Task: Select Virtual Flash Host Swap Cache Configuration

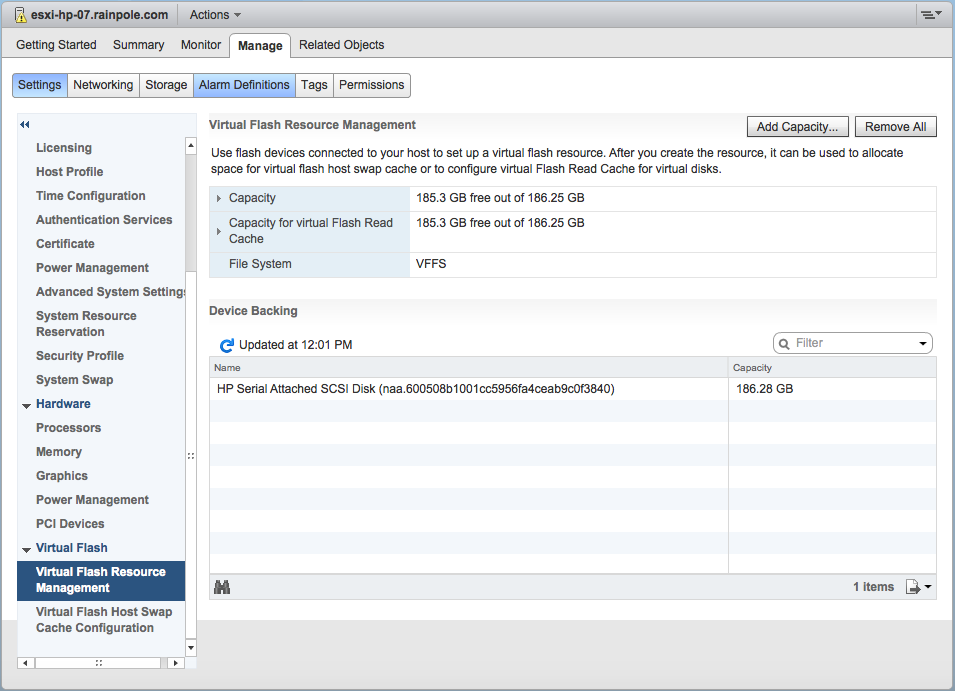Action: 103,620
